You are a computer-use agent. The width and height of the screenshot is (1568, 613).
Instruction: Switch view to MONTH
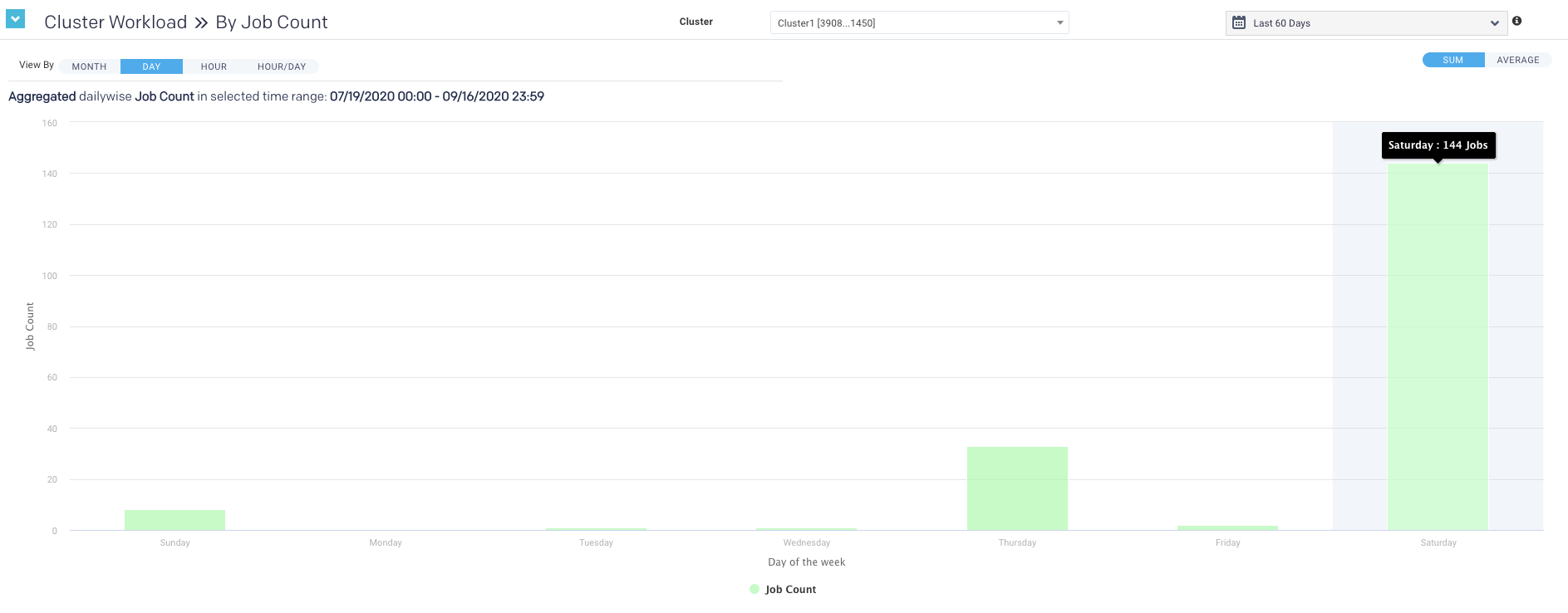(x=89, y=66)
